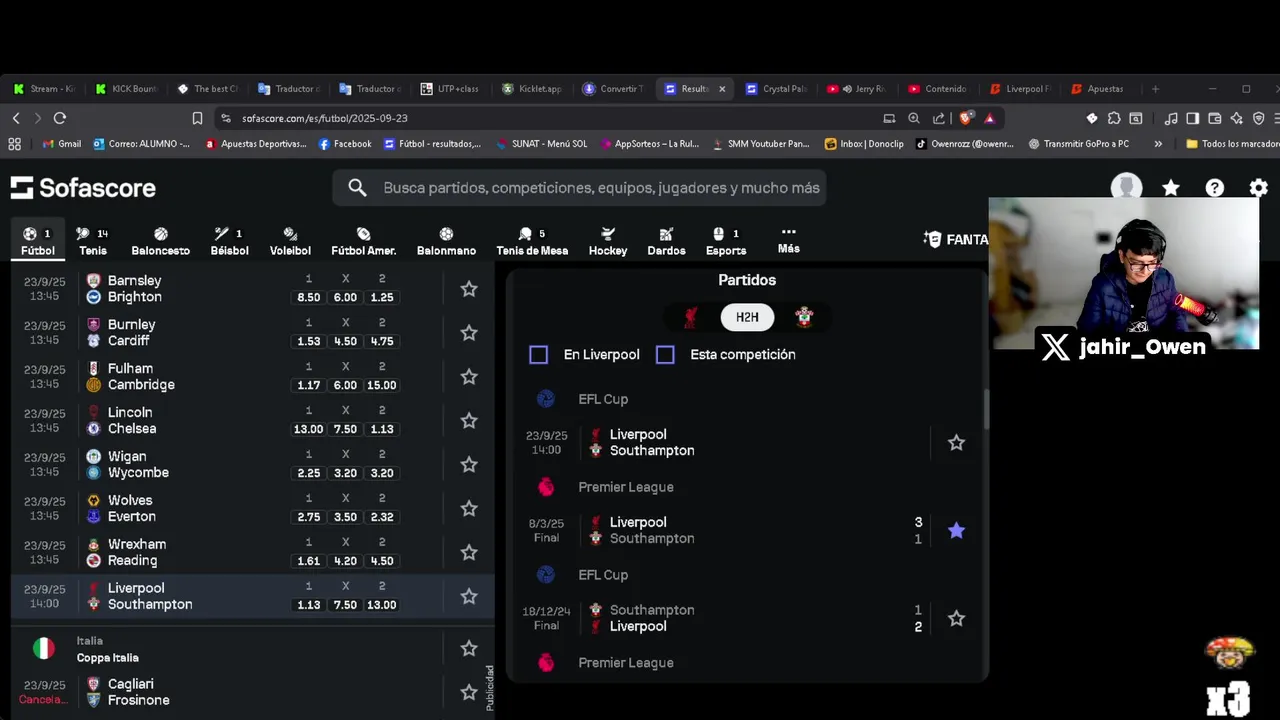
Task: Open the Liverpool vs Southampton match row
Action: coord(252,596)
